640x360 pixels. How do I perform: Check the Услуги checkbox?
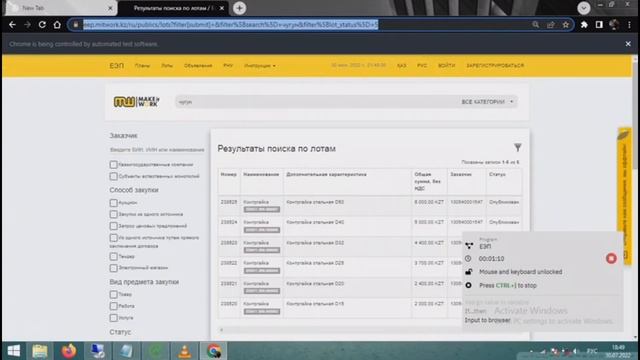[113, 318]
